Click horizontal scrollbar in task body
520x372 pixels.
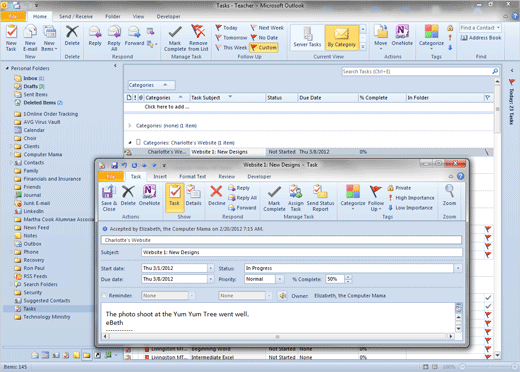(277, 337)
